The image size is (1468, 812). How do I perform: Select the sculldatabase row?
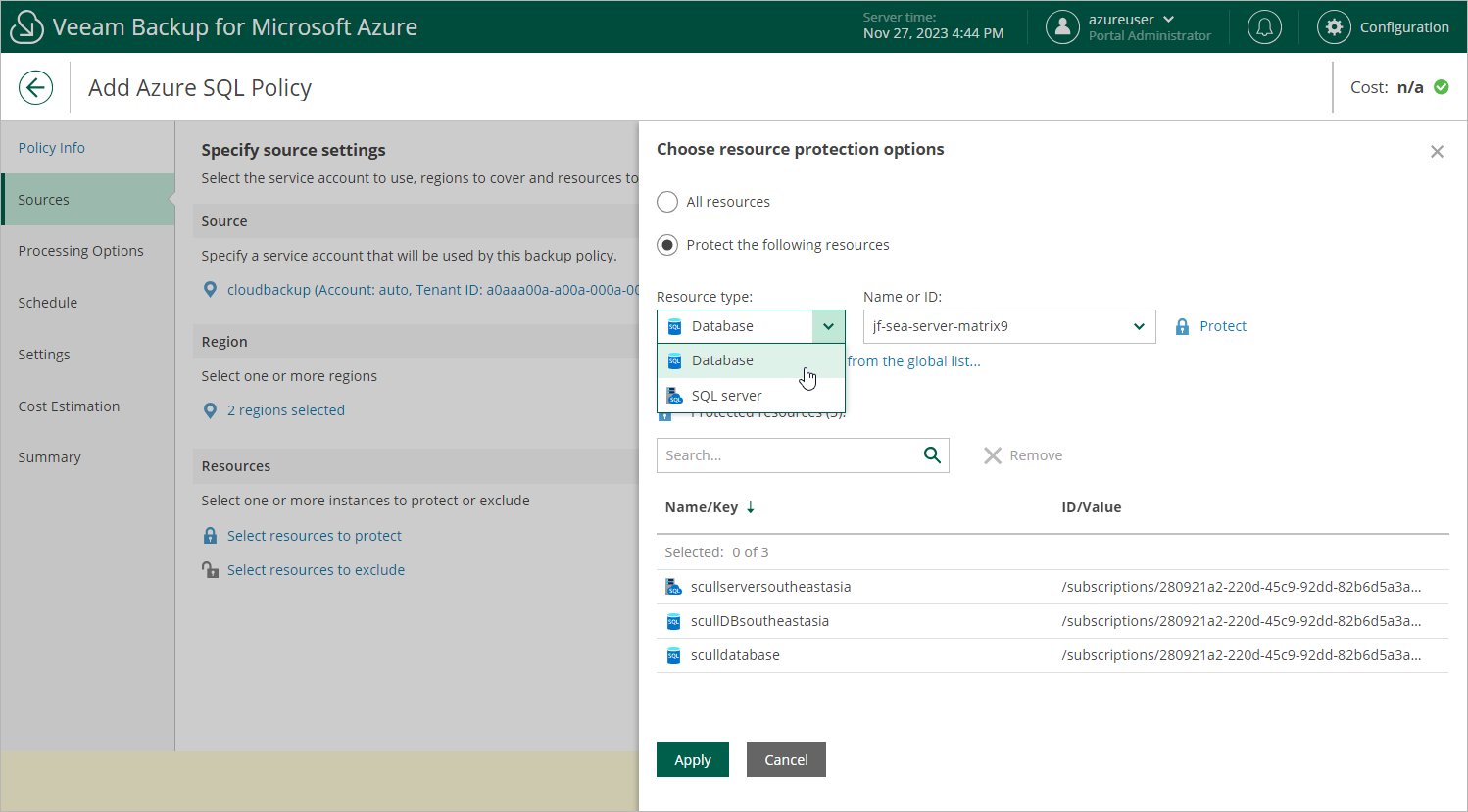[x=1052, y=655]
